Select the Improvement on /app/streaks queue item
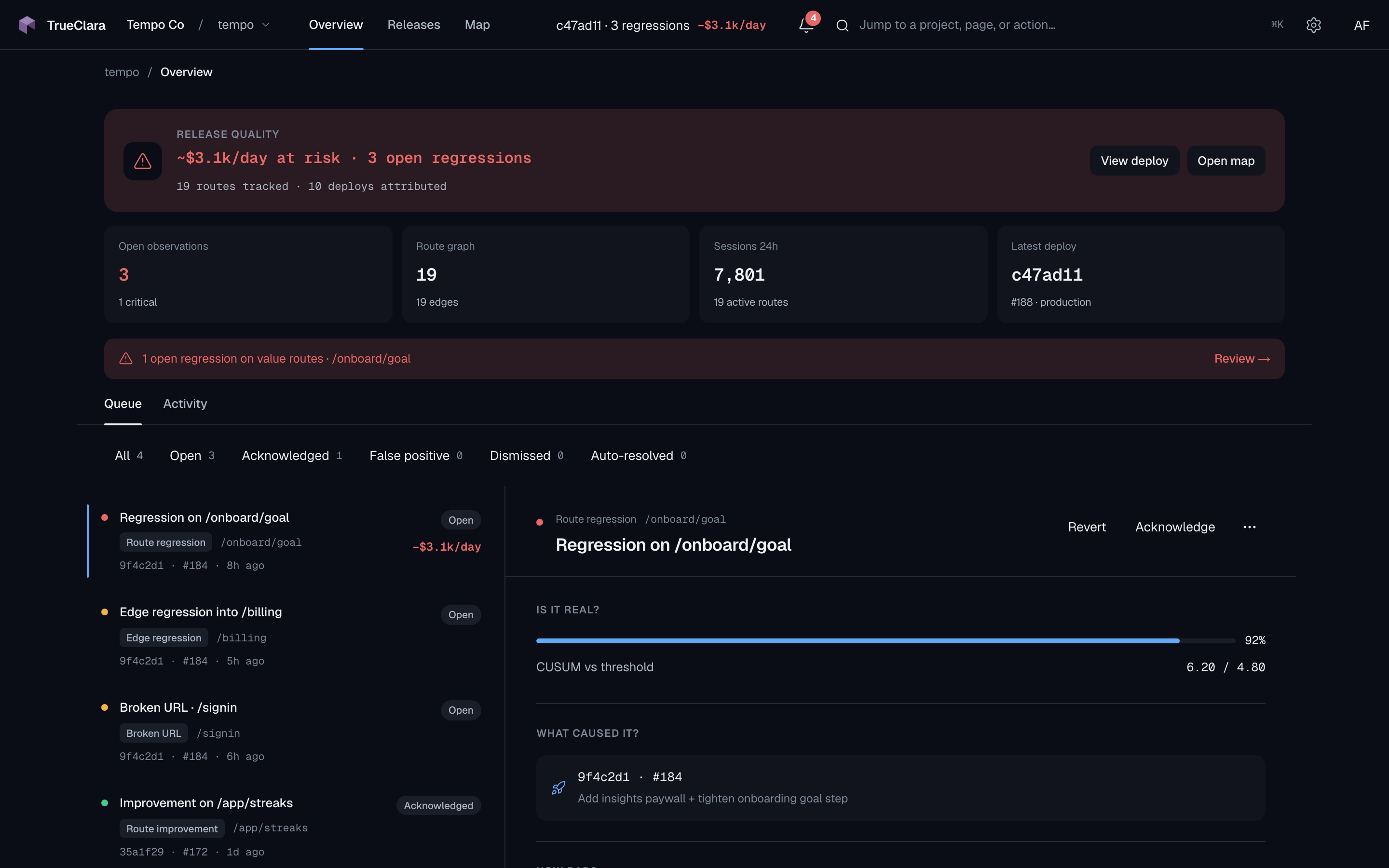Screen dimensions: 1389x868 point(292,827)
